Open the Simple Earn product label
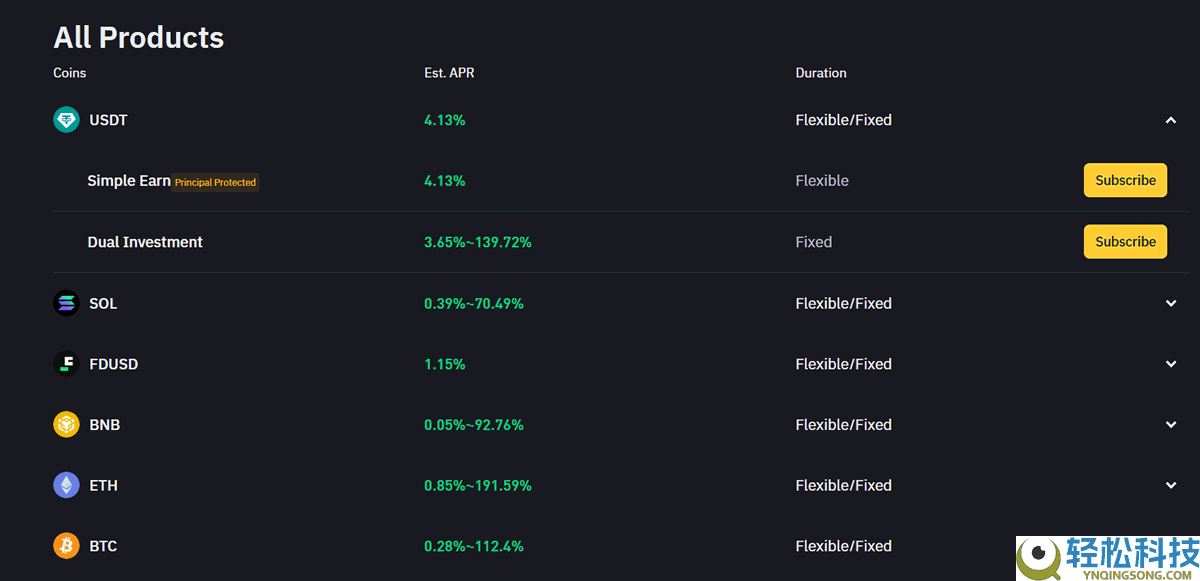This screenshot has height=581, width=1200. click(x=128, y=181)
